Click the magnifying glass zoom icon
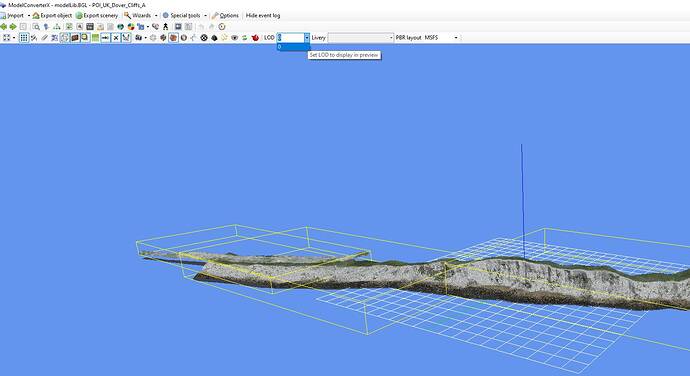The height and width of the screenshot is (376, 690). (36, 27)
